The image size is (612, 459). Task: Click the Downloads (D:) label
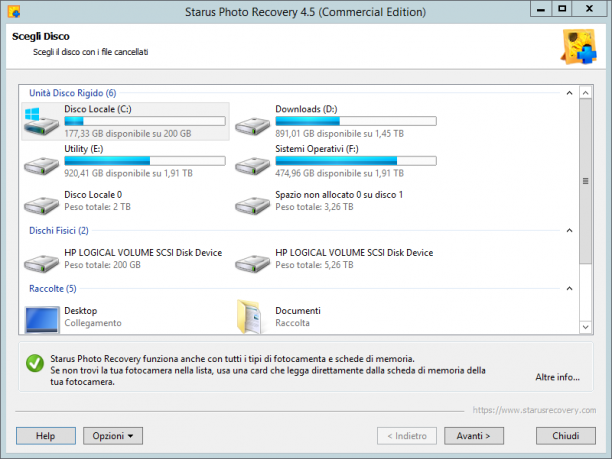click(x=306, y=109)
